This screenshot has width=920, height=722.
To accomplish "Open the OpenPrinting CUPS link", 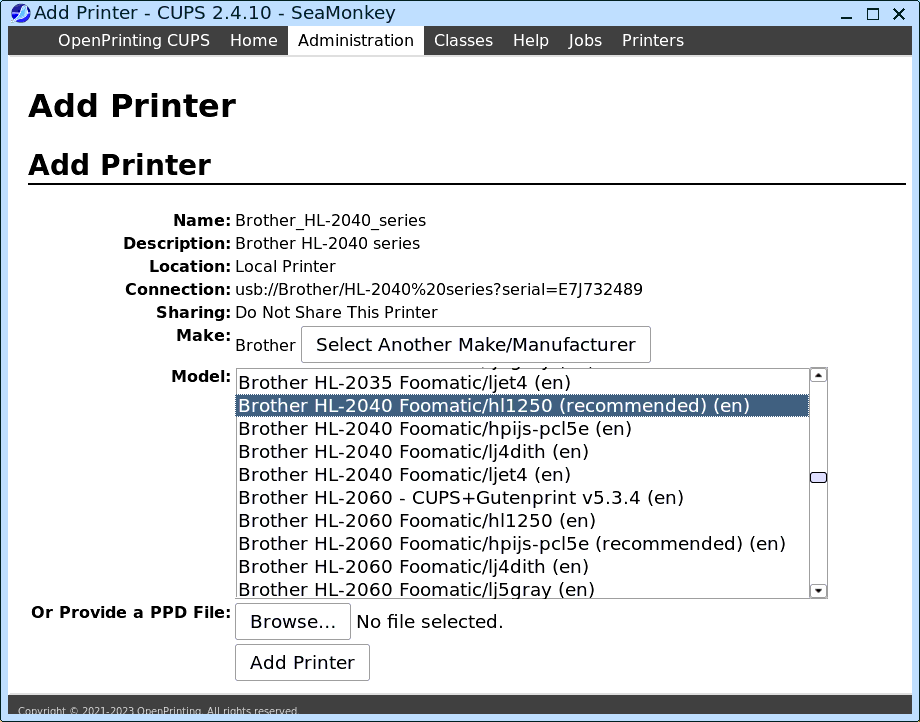I will point(134,40).
